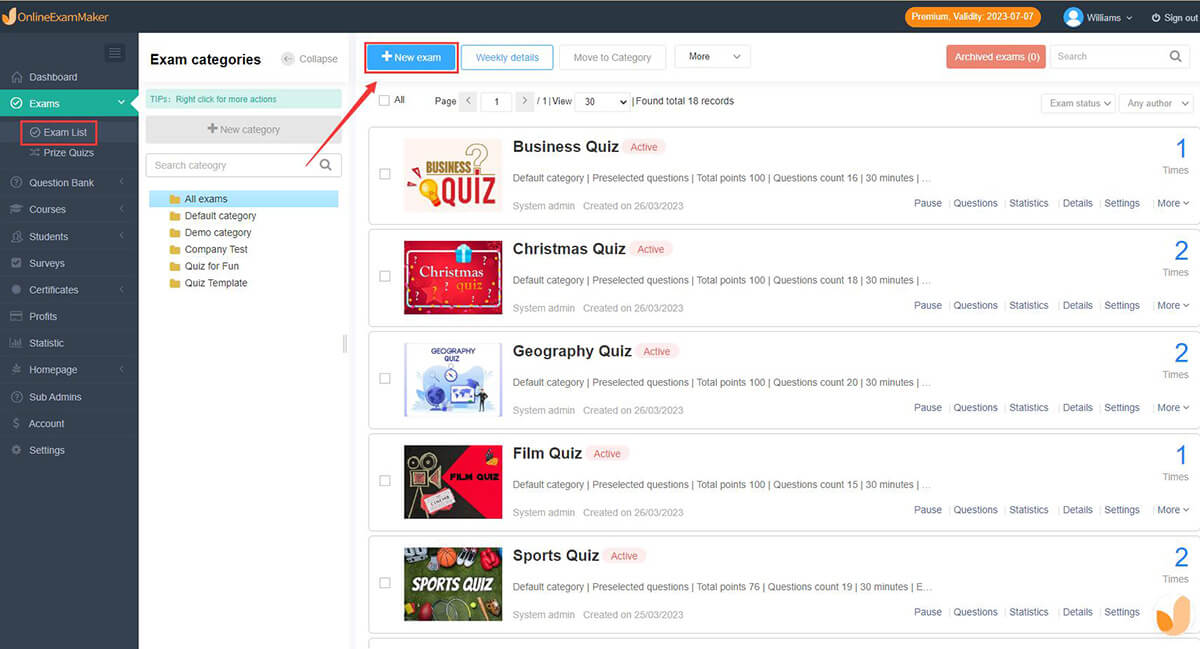The image size is (1200, 649).
Task: Open the Quiz for Fun folder
Action: [211, 266]
